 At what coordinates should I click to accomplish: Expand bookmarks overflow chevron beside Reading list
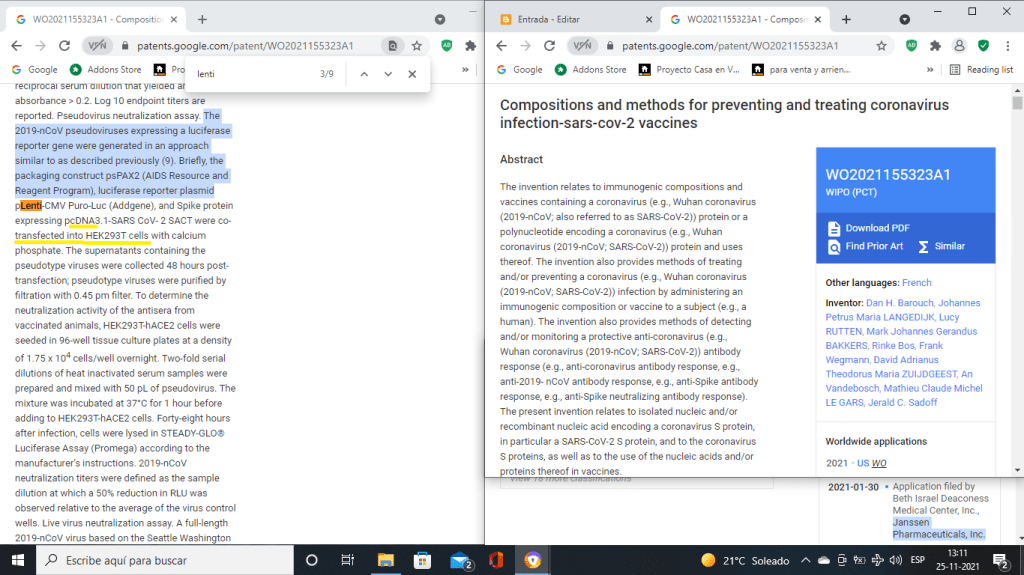pos(930,70)
